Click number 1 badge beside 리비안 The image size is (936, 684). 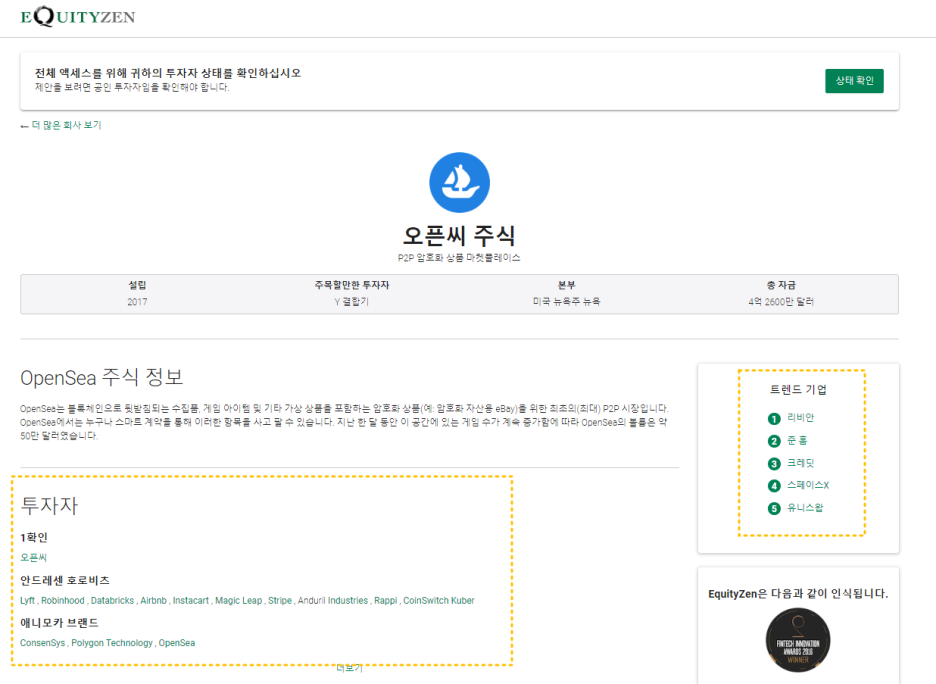[774, 418]
